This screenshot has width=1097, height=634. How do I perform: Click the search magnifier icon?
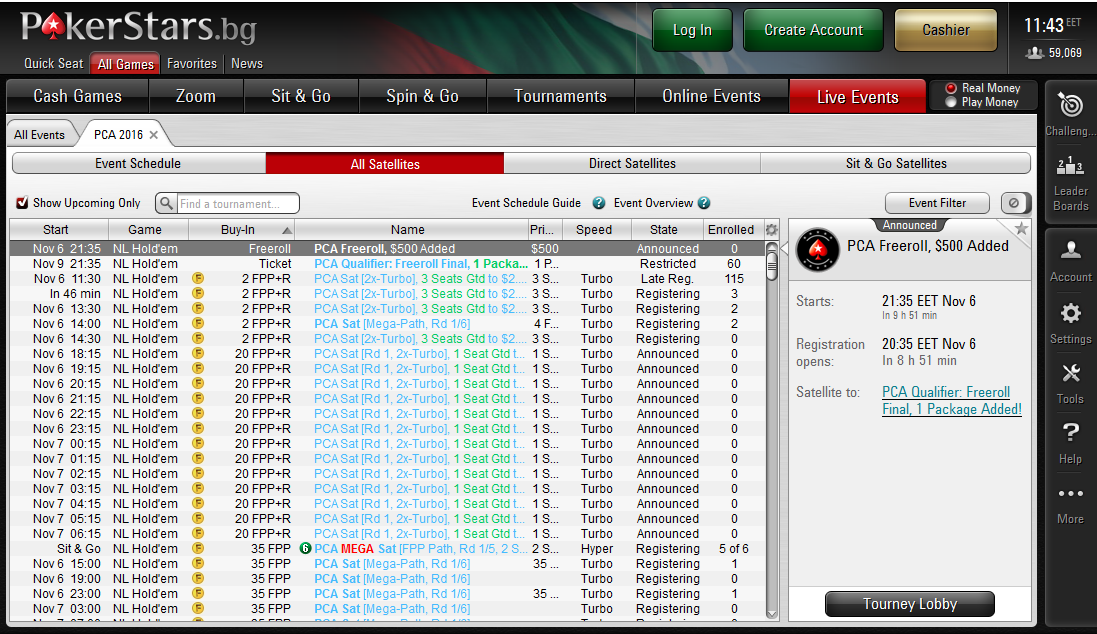(166, 203)
